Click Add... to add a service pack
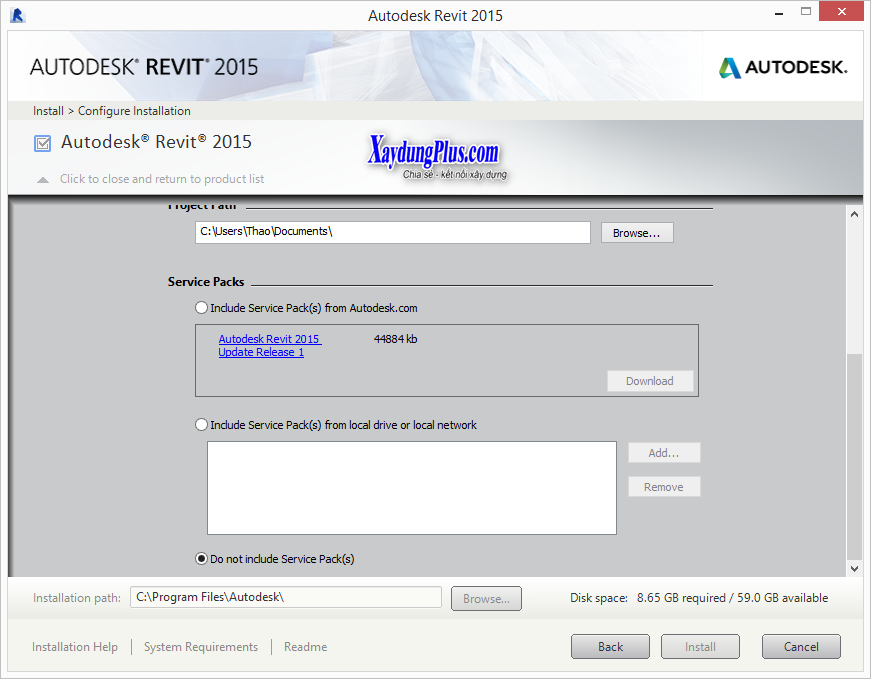871x679 pixels. coord(664,453)
